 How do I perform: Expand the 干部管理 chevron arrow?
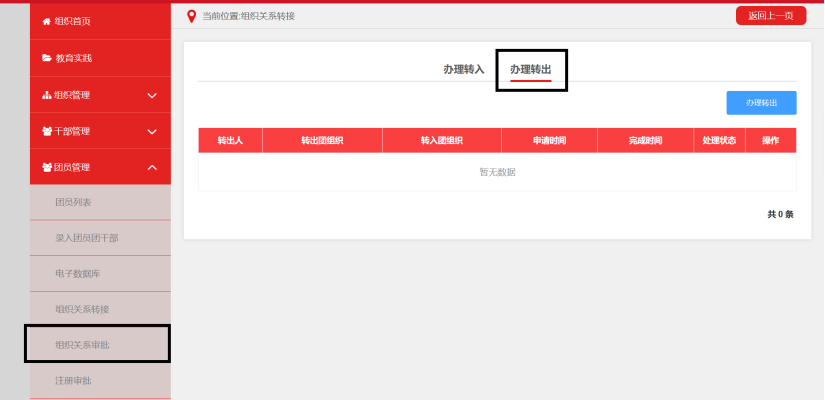click(152, 131)
